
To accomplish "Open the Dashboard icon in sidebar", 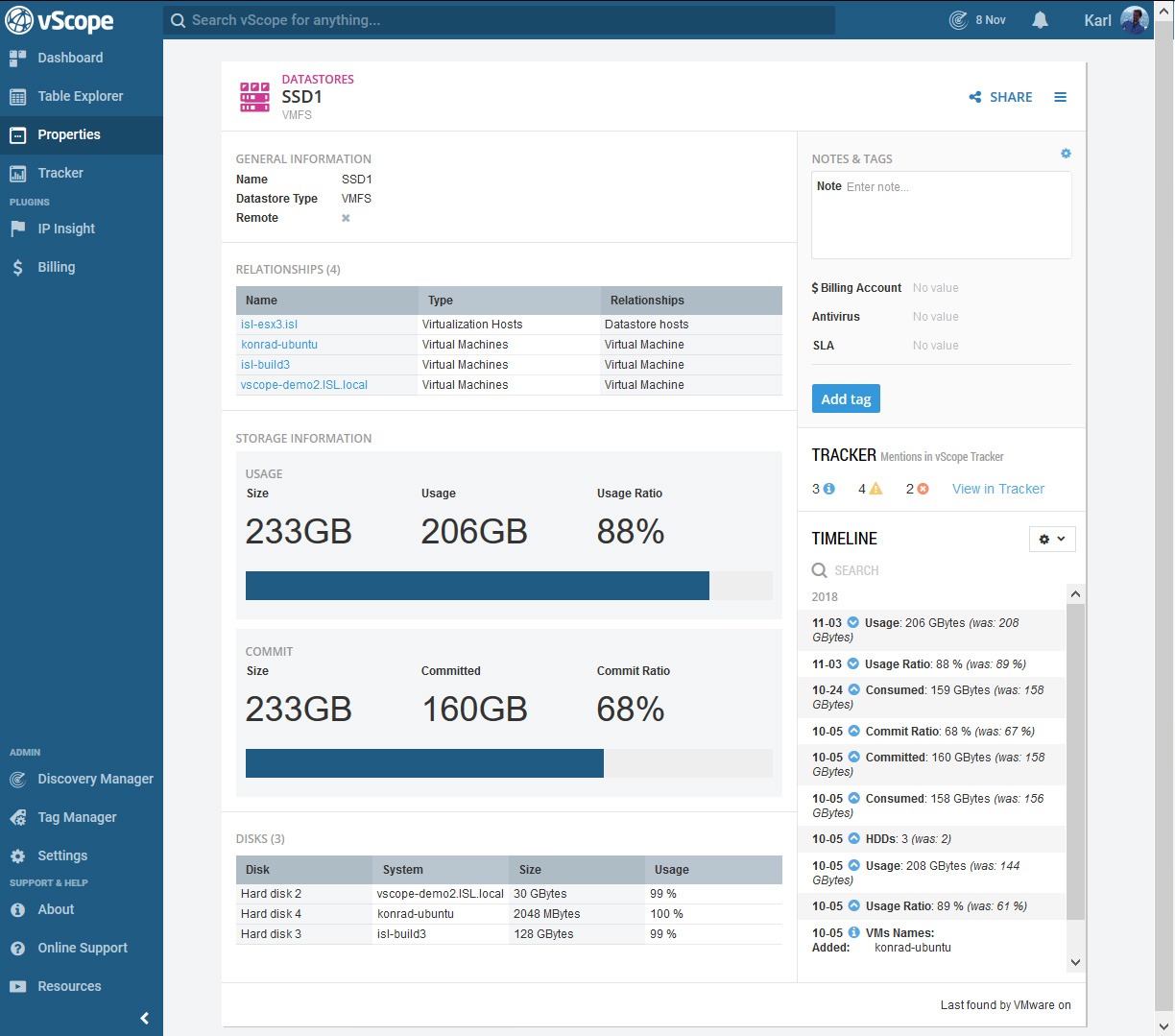I will (17, 59).
